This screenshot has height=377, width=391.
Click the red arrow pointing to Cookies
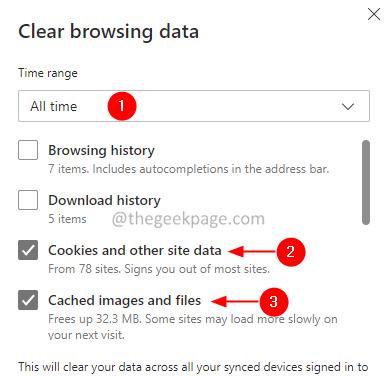252,251
